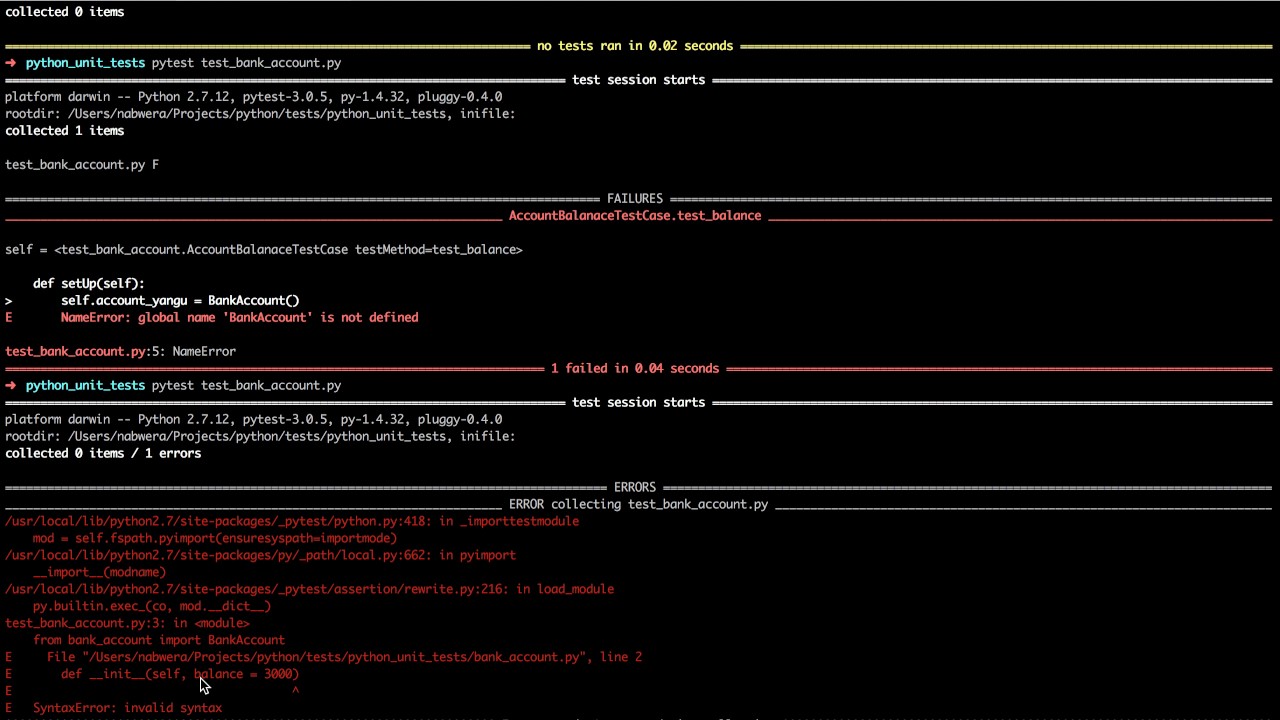Screen dimensions: 1280x720
Task: Click 'self.account_yangu = BankAccount()' source line
Action: [x=180, y=301]
